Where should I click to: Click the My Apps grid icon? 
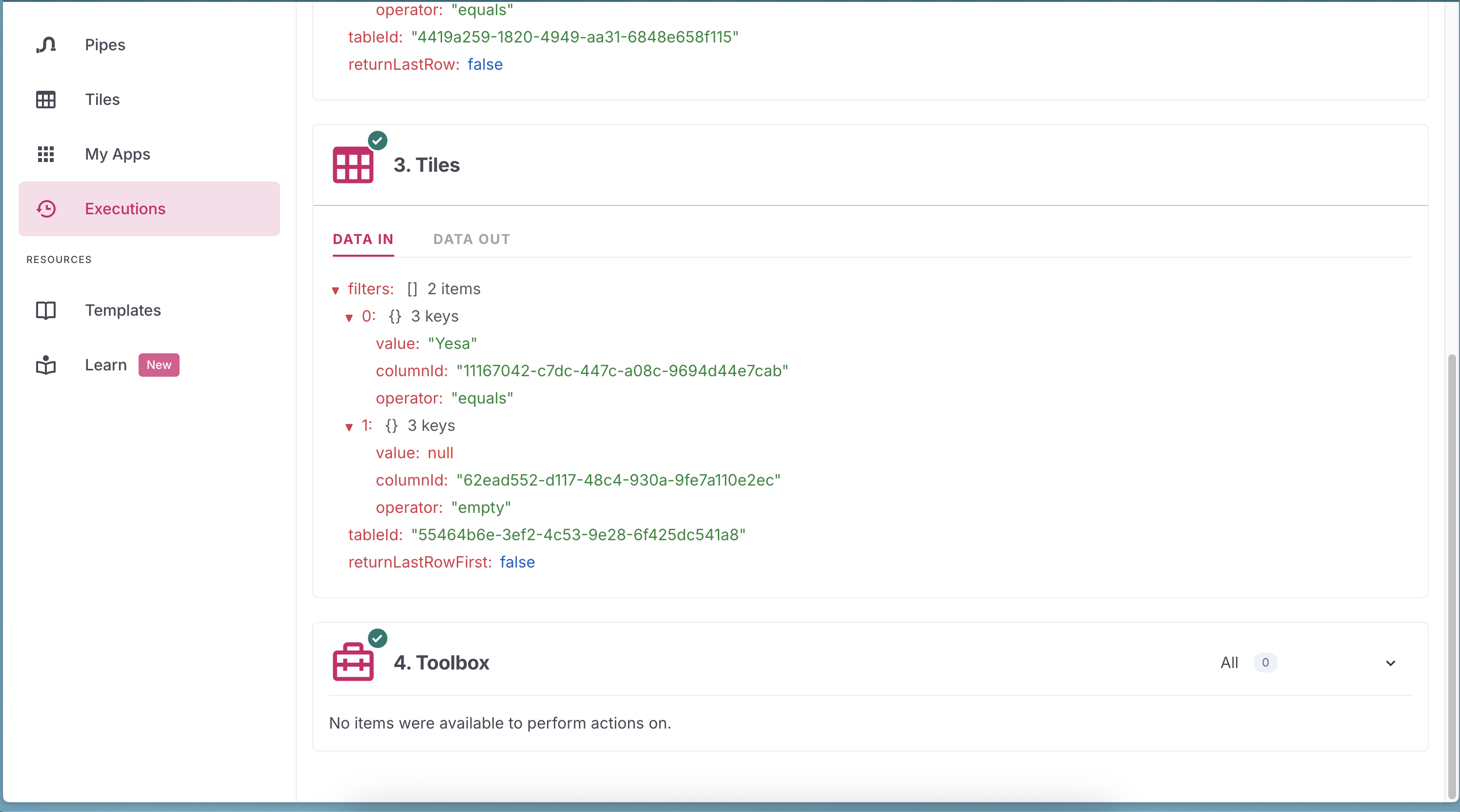coord(46,154)
